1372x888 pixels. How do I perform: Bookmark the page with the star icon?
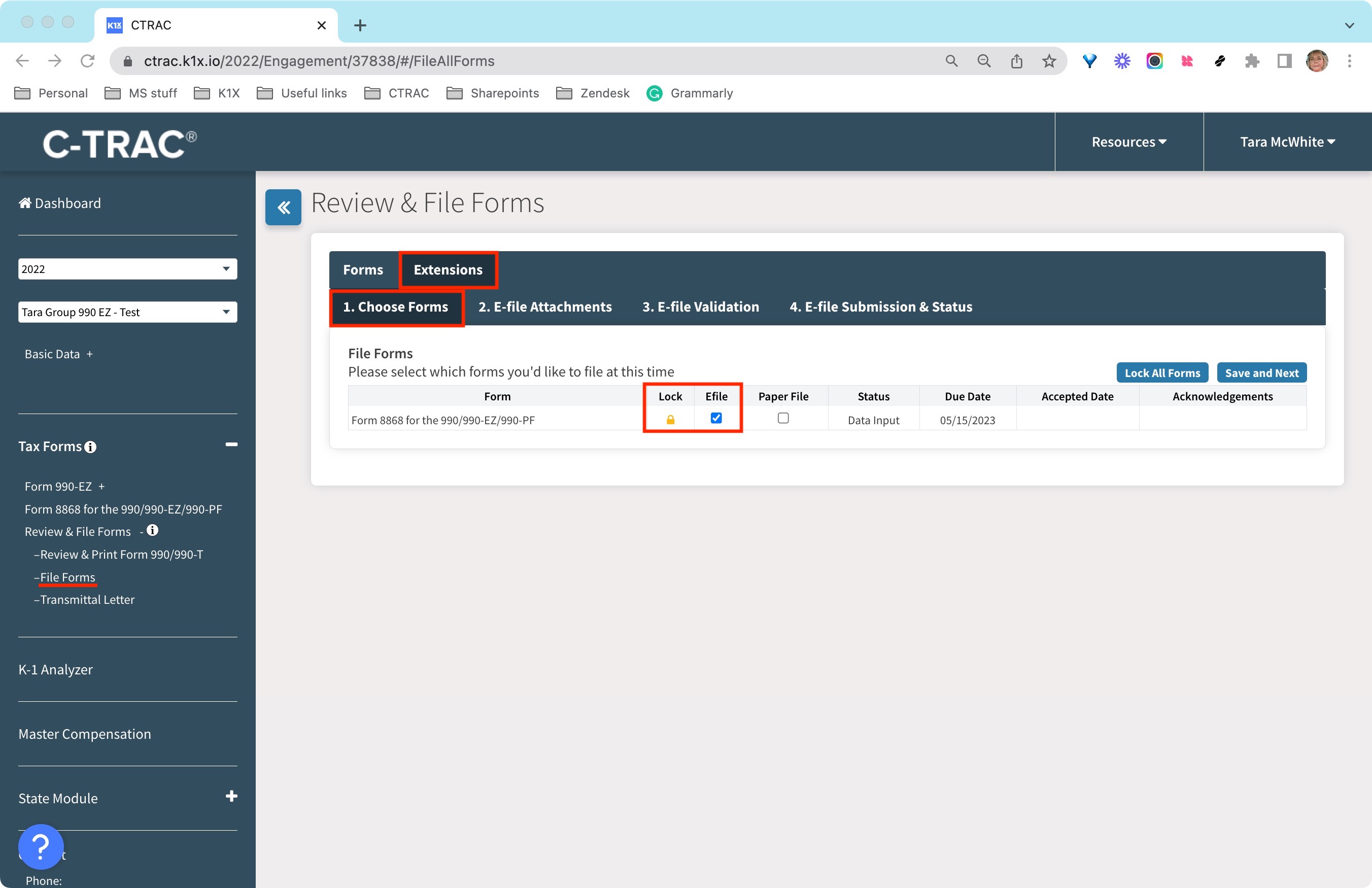tap(1049, 60)
